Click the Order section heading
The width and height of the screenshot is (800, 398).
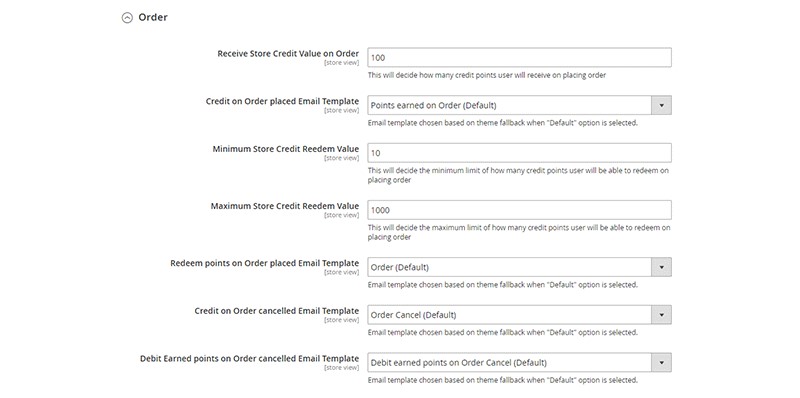(153, 17)
